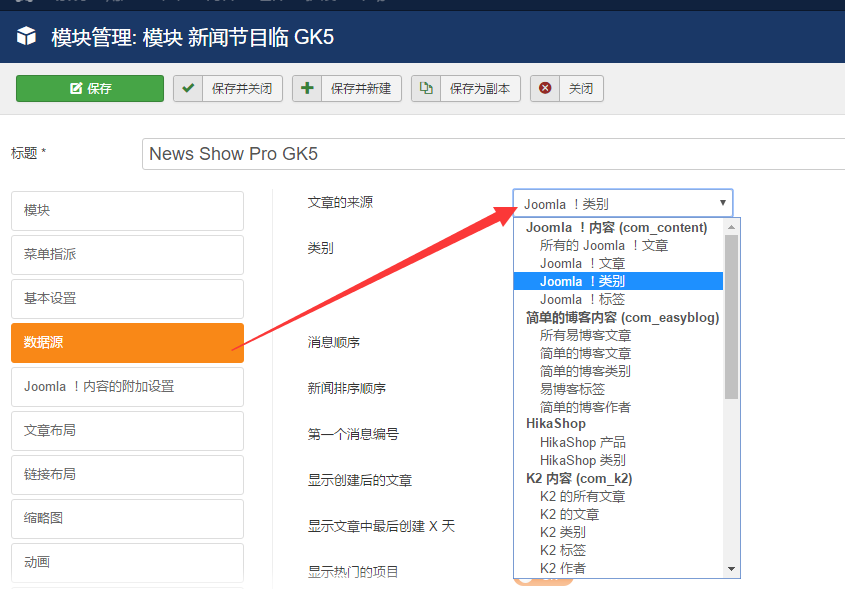
Task: Pick the K2 类别 option
Action: [x=618, y=532]
